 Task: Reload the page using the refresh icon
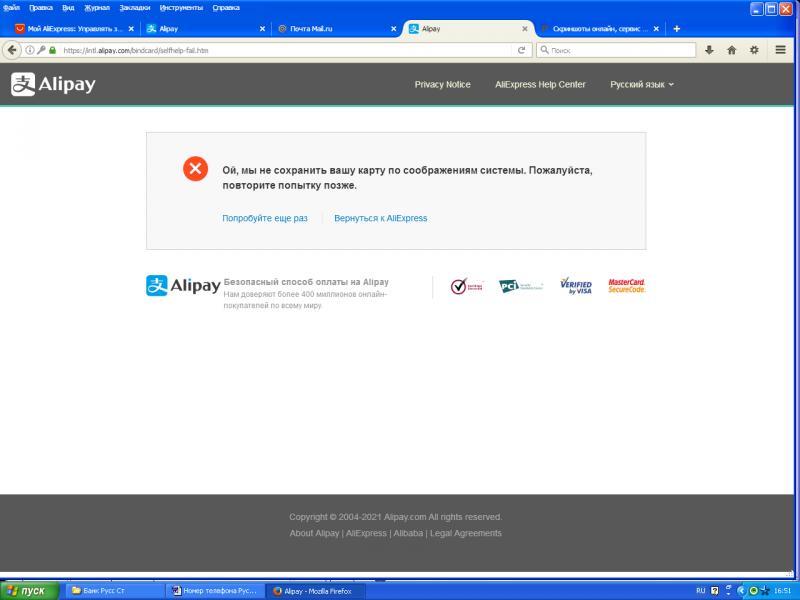click(x=522, y=50)
